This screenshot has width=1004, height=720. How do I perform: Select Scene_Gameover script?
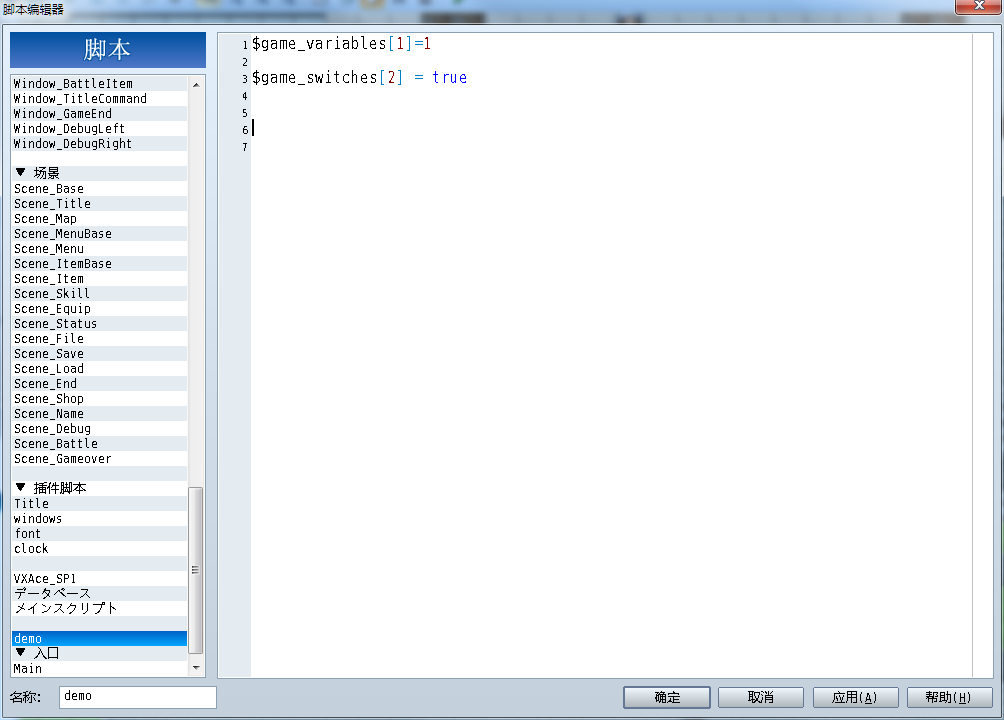pyautogui.click(x=99, y=459)
